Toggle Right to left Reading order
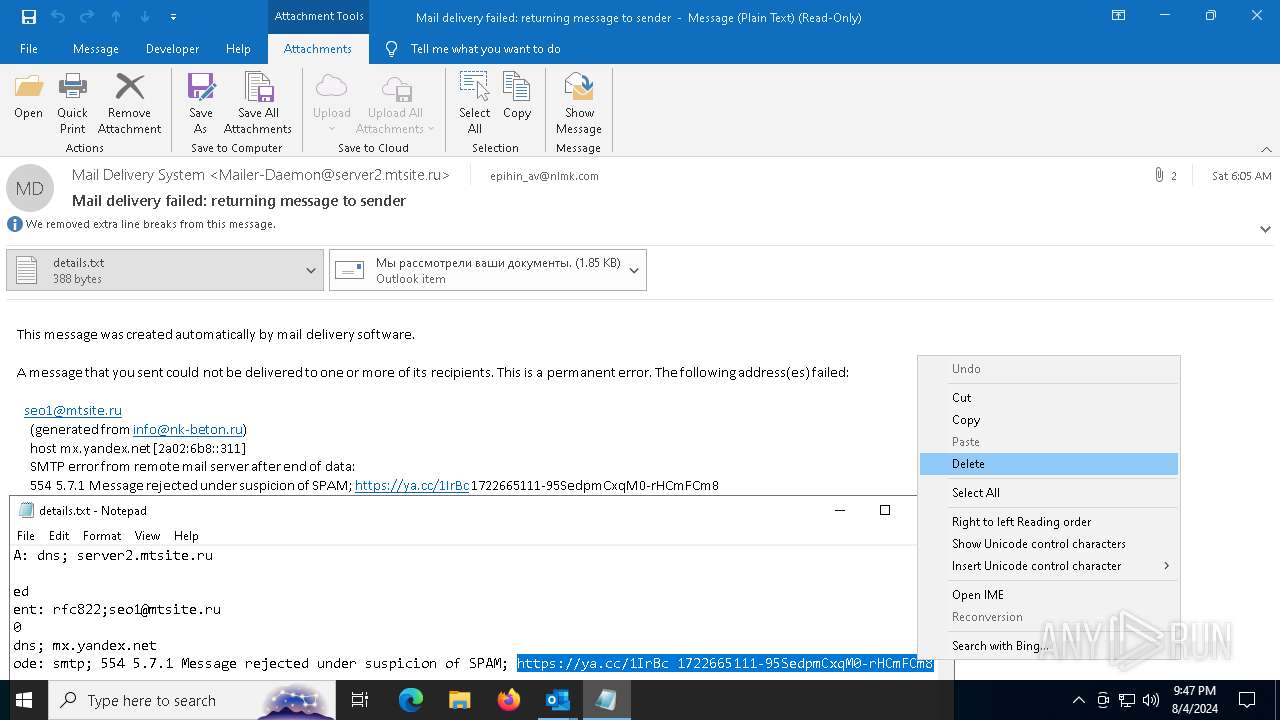Screen dimensions: 1280x720 point(1049,522)
